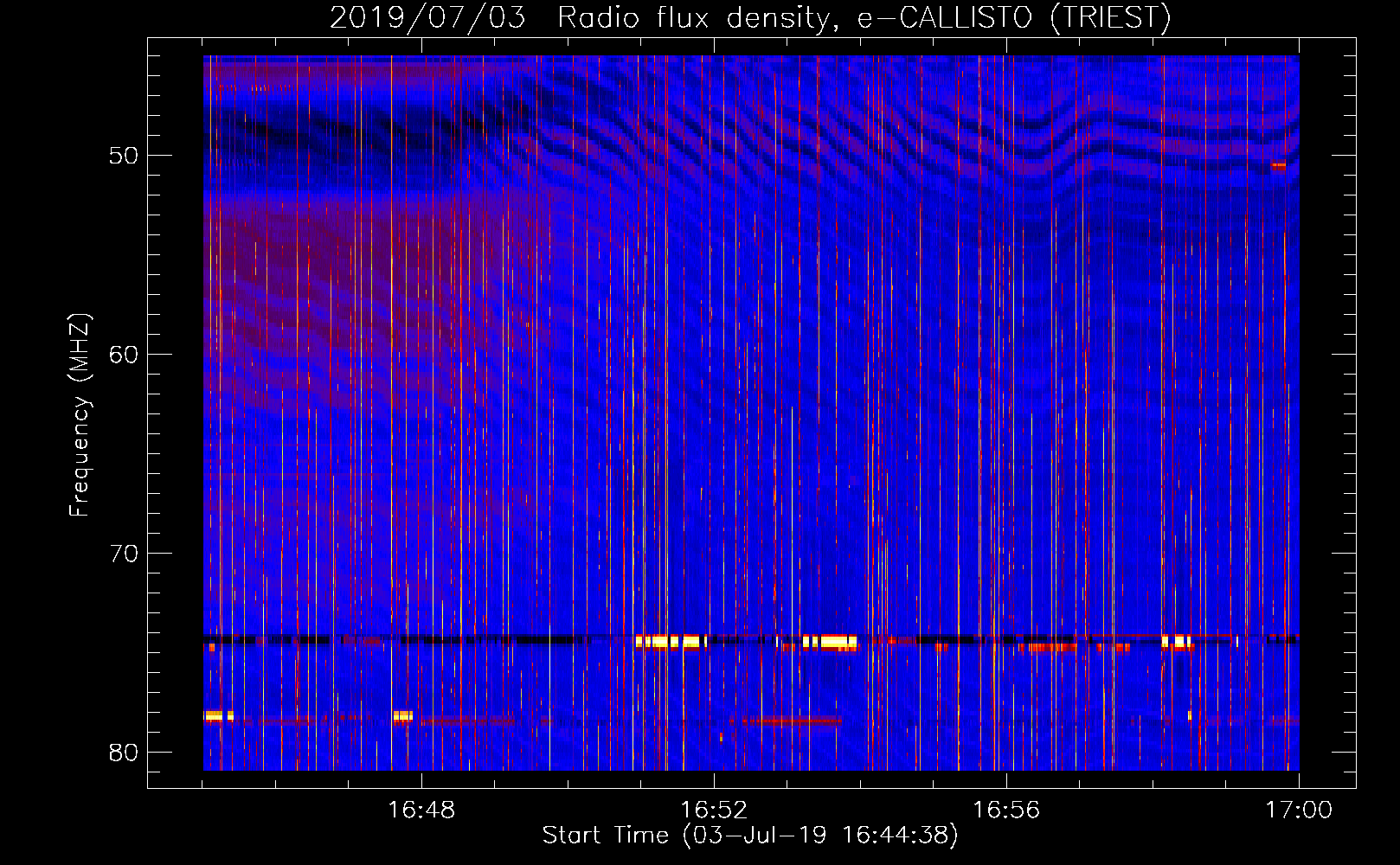Click the '50' frequency tick label
Viewport: 1400px width, 865px height.
[x=125, y=156]
